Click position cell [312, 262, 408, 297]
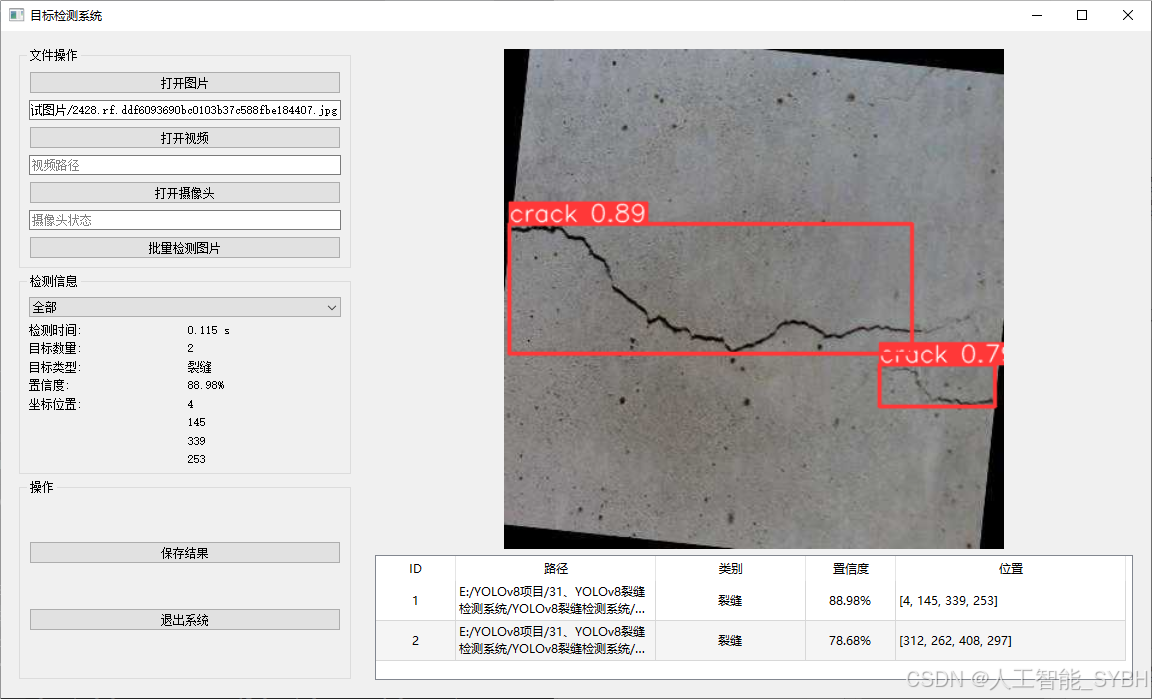 (x=1011, y=640)
